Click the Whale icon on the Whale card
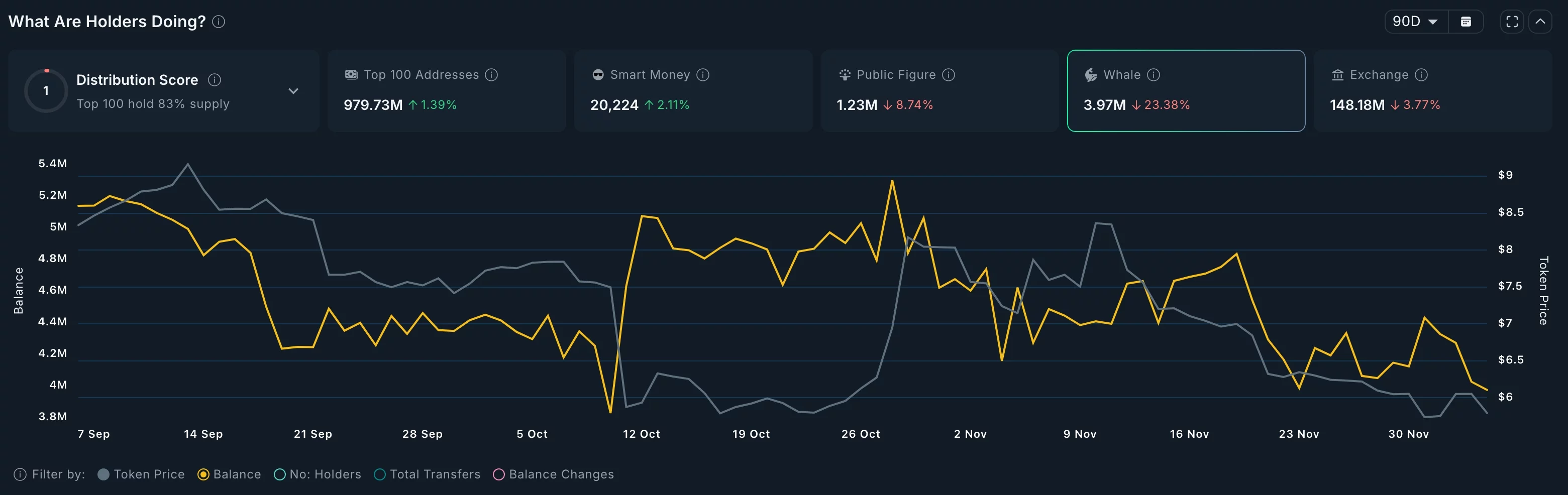1568x495 pixels. pos(1090,74)
